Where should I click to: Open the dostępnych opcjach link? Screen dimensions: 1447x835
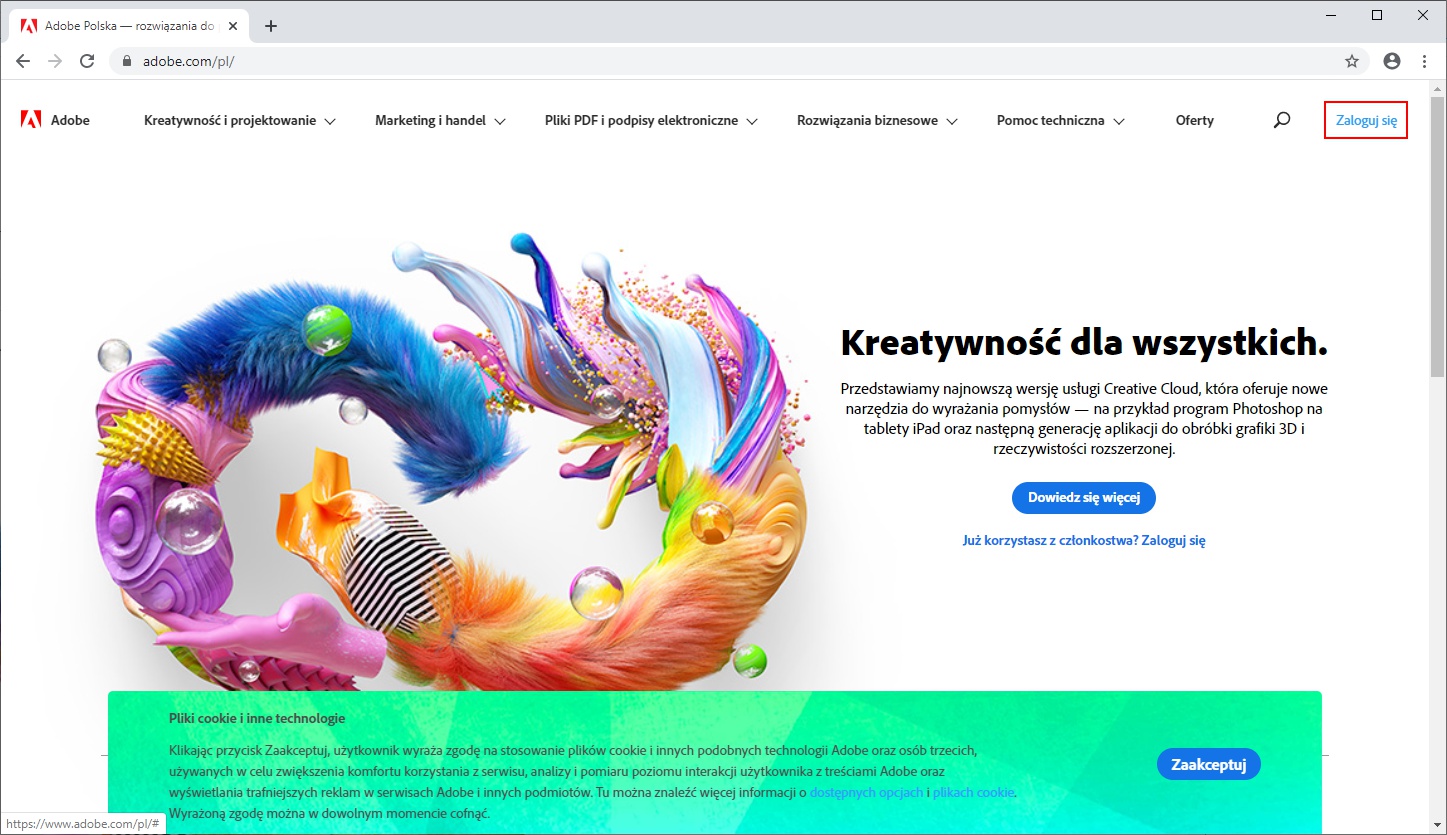pyautogui.click(x=867, y=792)
